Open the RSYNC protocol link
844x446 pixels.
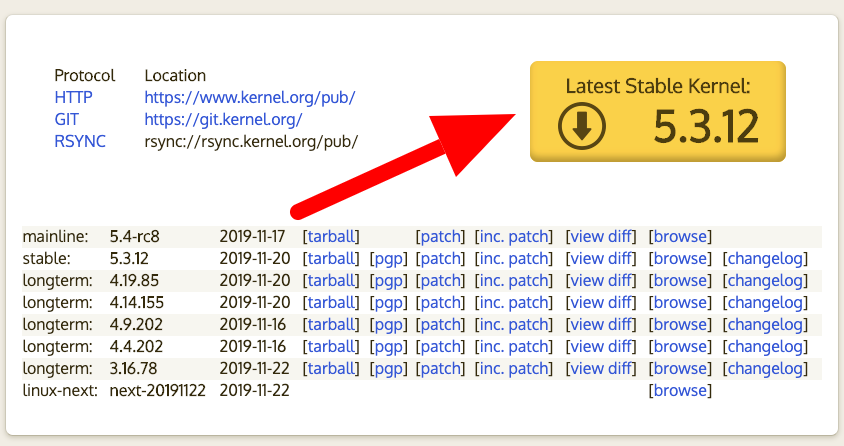pyautogui.click(x=80, y=141)
